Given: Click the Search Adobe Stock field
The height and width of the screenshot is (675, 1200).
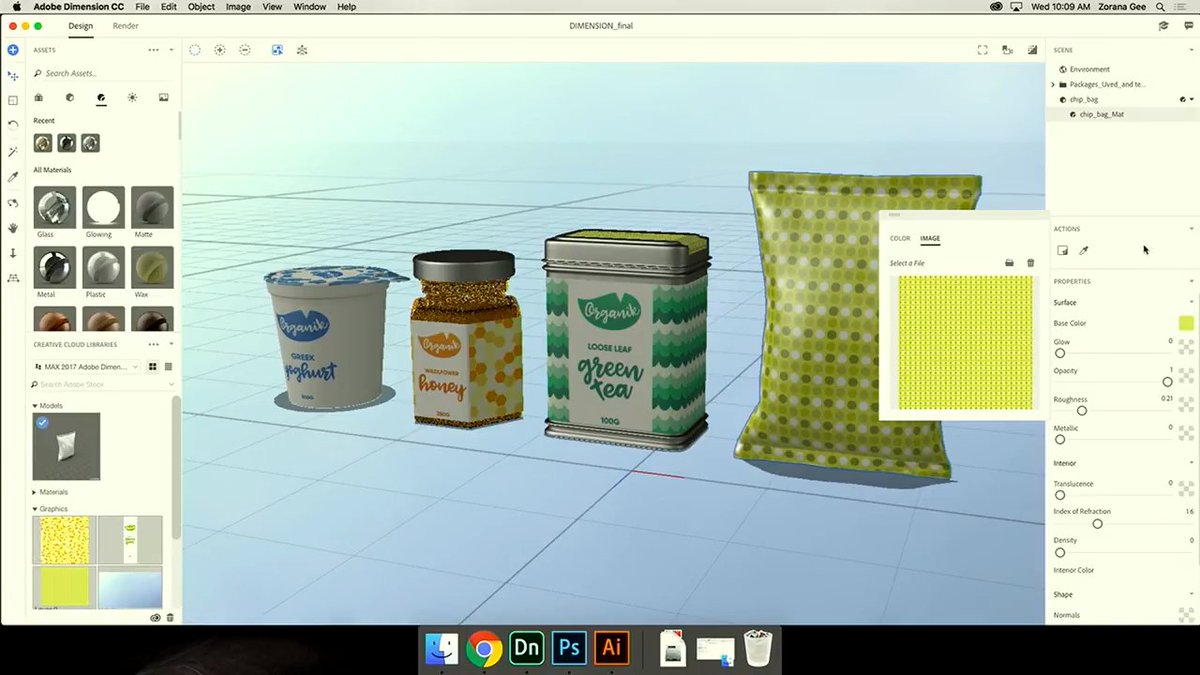Looking at the screenshot, I should [103, 384].
